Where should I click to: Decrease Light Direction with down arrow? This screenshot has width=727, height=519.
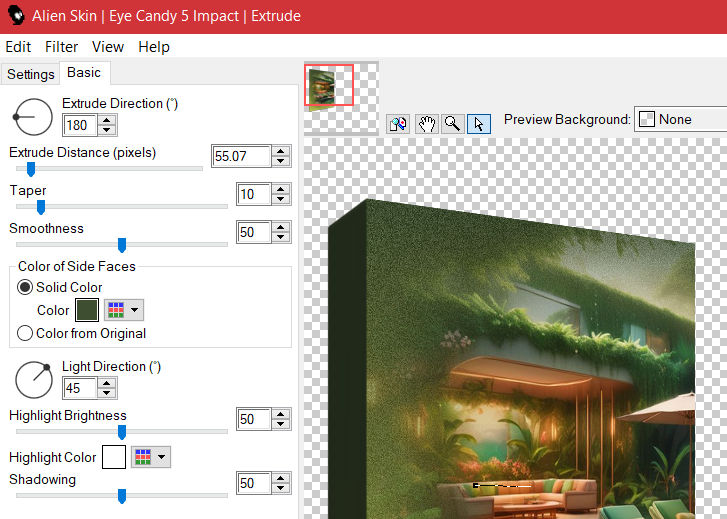click(x=107, y=393)
